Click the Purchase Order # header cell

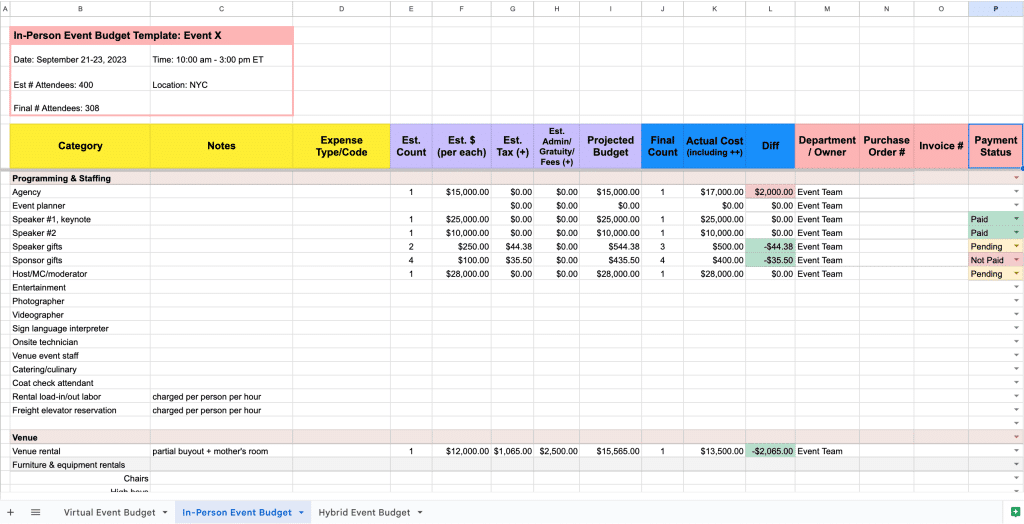[x=887, y=146]
